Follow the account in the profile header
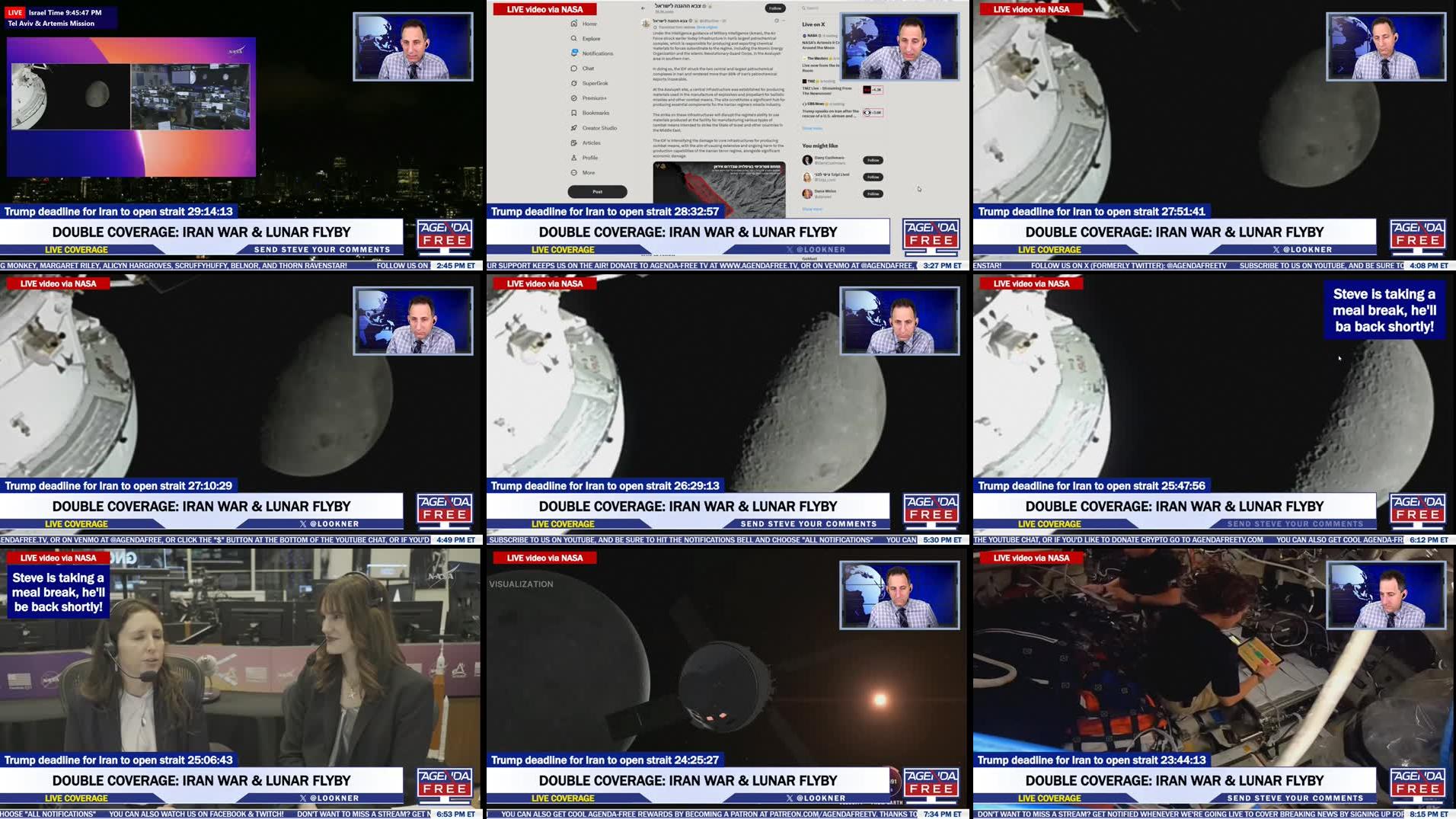The image size is (1456, 819). click(x=774, y=8)
